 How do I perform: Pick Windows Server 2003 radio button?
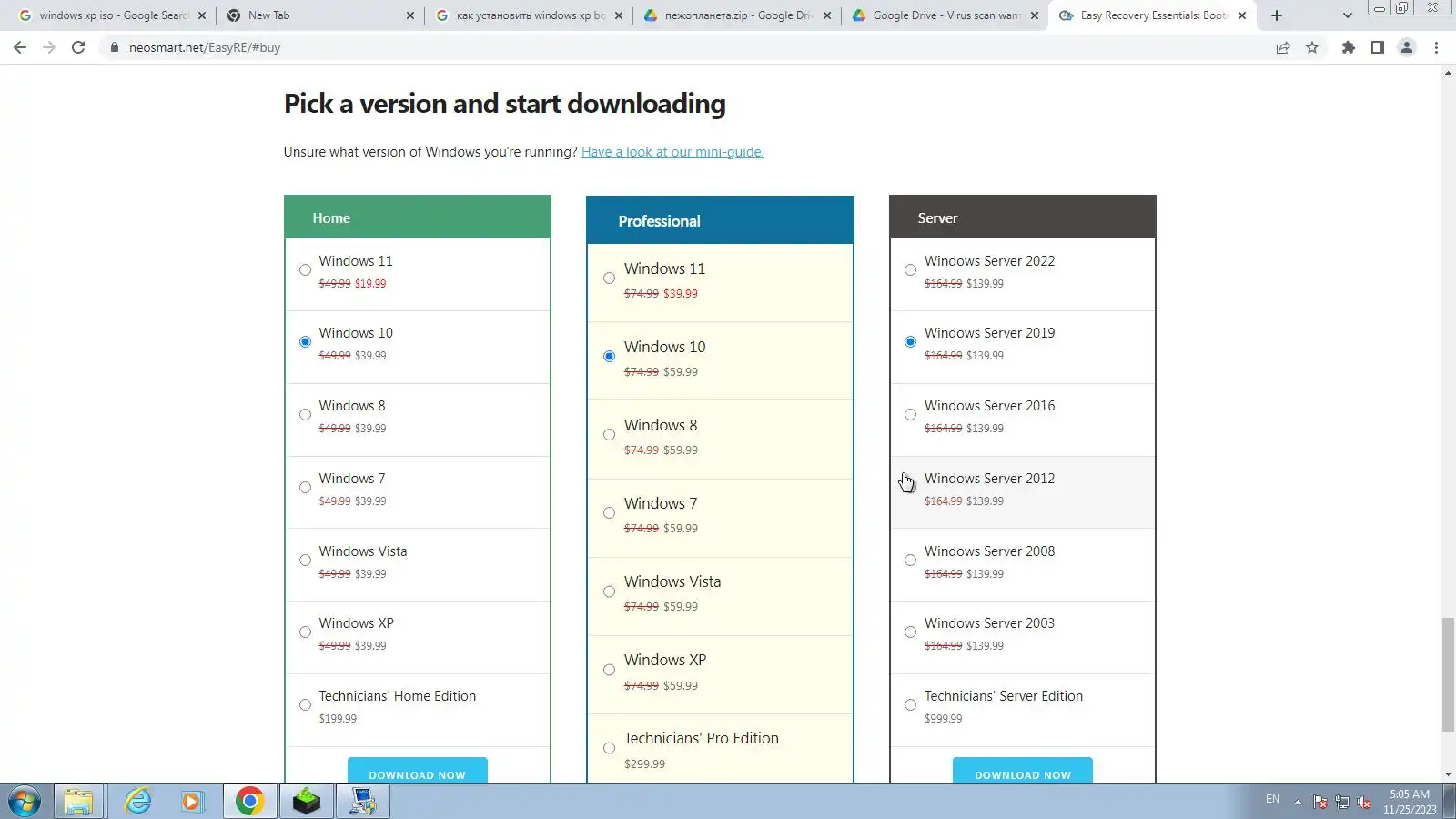coord(910,632)
